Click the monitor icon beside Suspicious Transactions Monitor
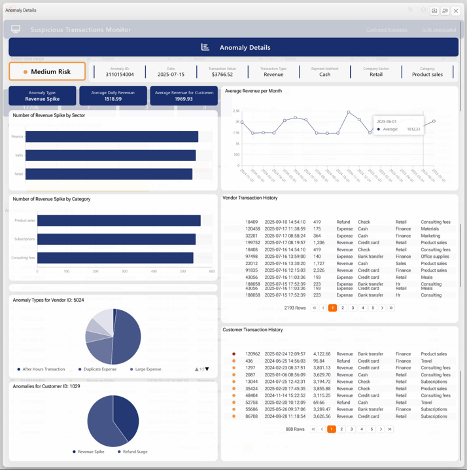Viewport: 467px width, 470px height. pos(15,29)
